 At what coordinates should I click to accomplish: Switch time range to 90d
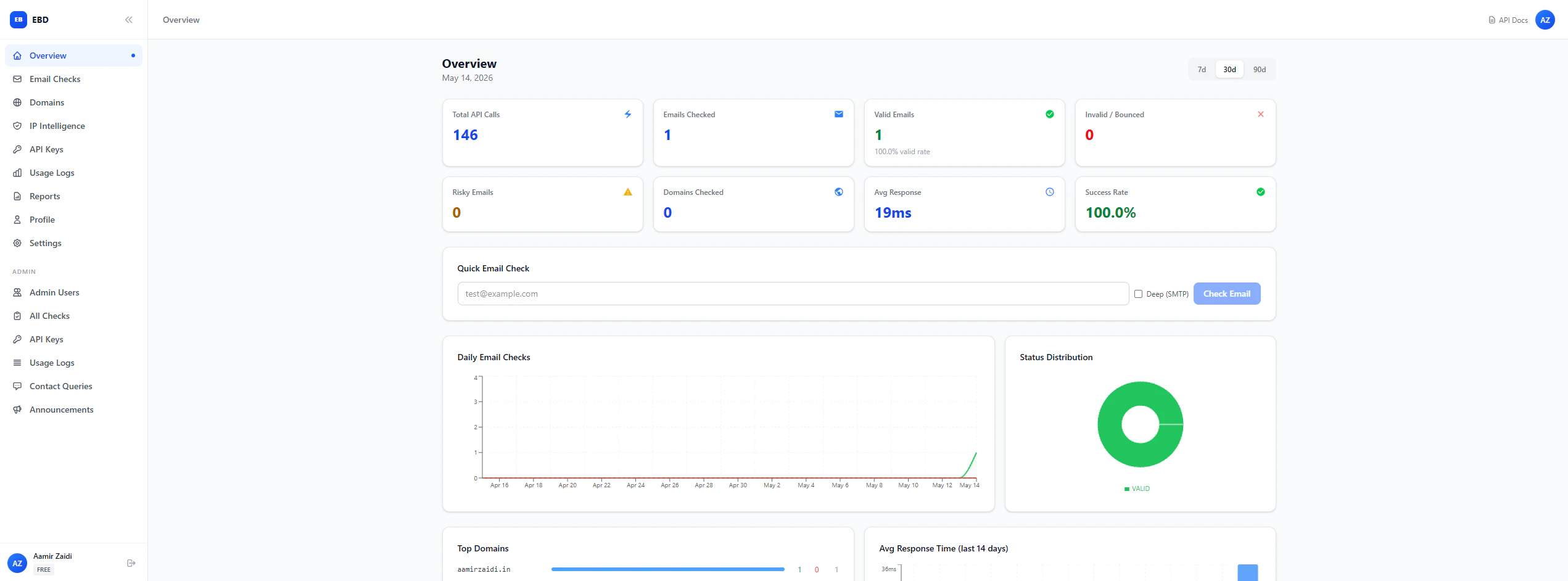tap(1260, 70)
